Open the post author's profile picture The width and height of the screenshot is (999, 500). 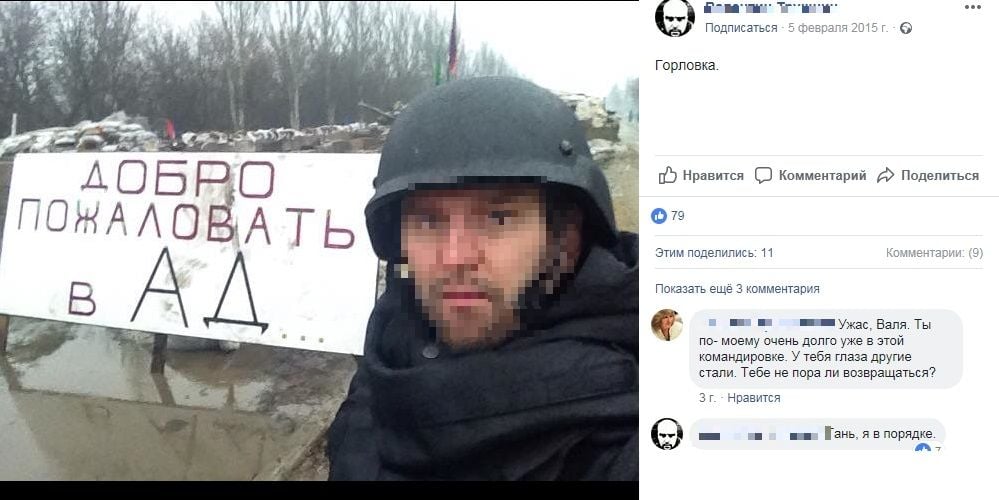pyautogui.click(x=675, y=17)
